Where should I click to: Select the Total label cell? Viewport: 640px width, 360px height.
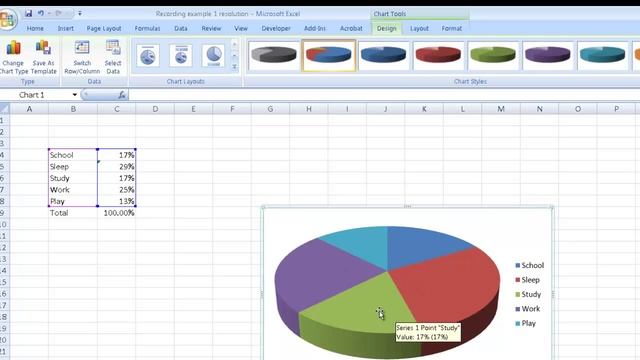tap(73, 213)
